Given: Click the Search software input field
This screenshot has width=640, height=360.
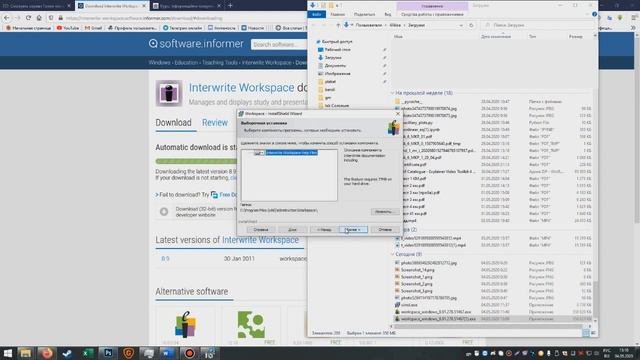Looking at the screenshot, I should [x=279, y=44].
